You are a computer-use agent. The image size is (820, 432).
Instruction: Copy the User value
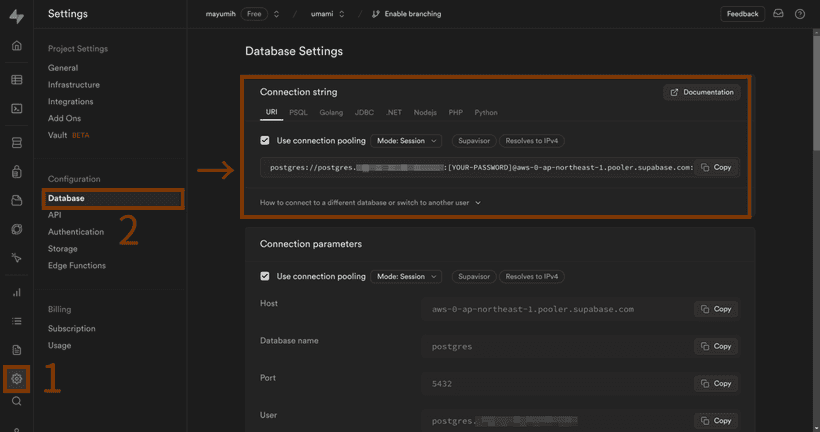click(x=716, y=420)
